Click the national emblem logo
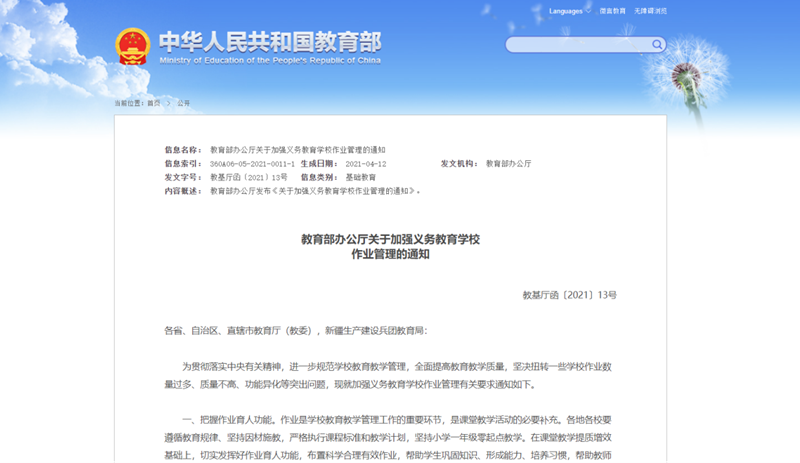The width and height of the screenshot is (800, 463). (133, 46)
